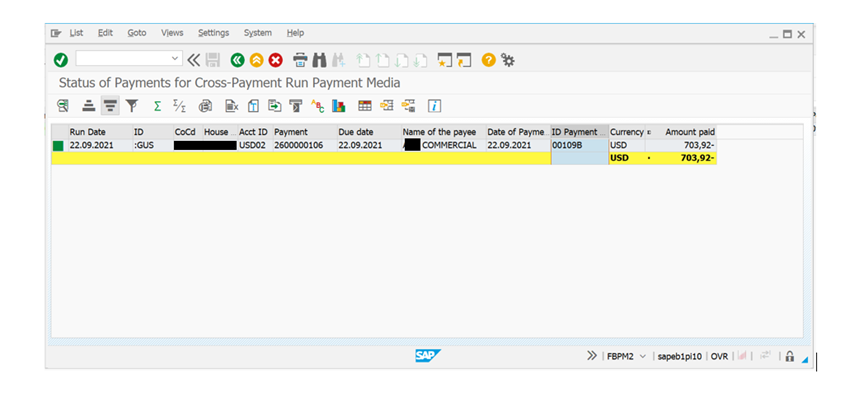The height and width of the screenshot is (416, 864).
Task: Click the green Back arrow icon
Action: 238,60
